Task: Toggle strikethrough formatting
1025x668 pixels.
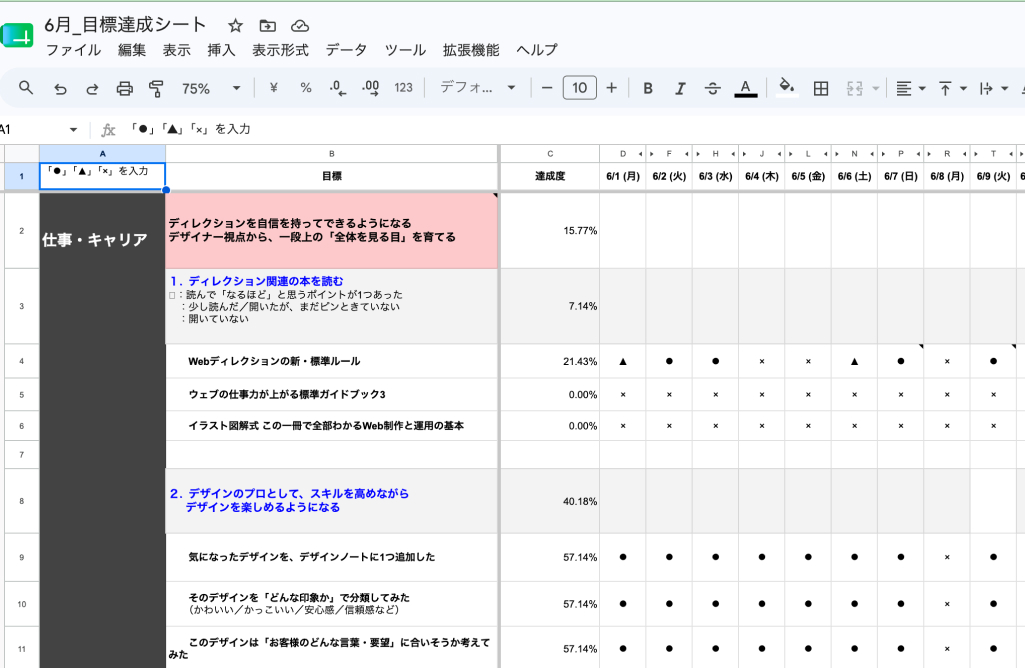Action: pyautogui.click(x=713, y=88)
